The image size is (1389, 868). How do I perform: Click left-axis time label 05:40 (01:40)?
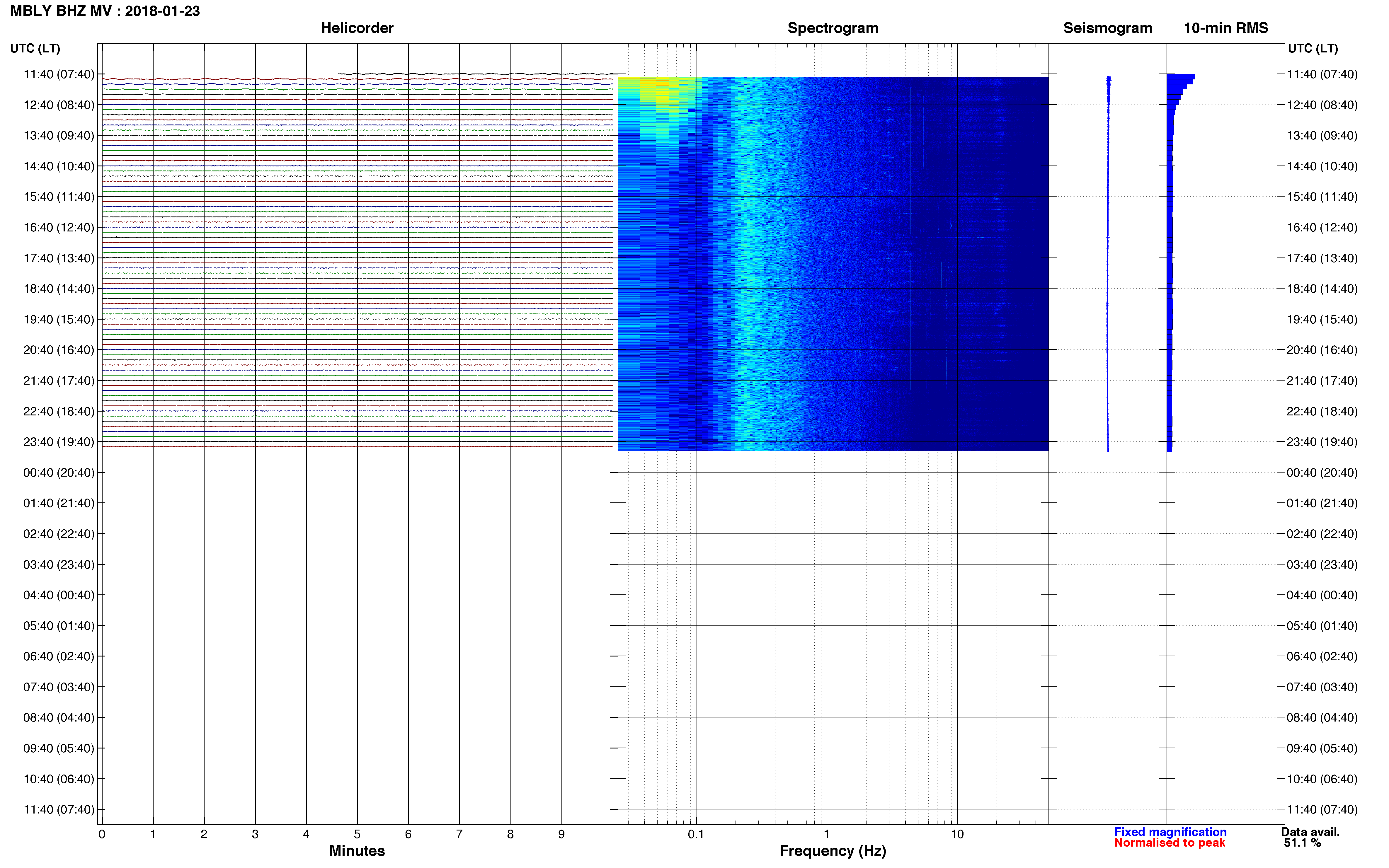[x=59, y=626]
